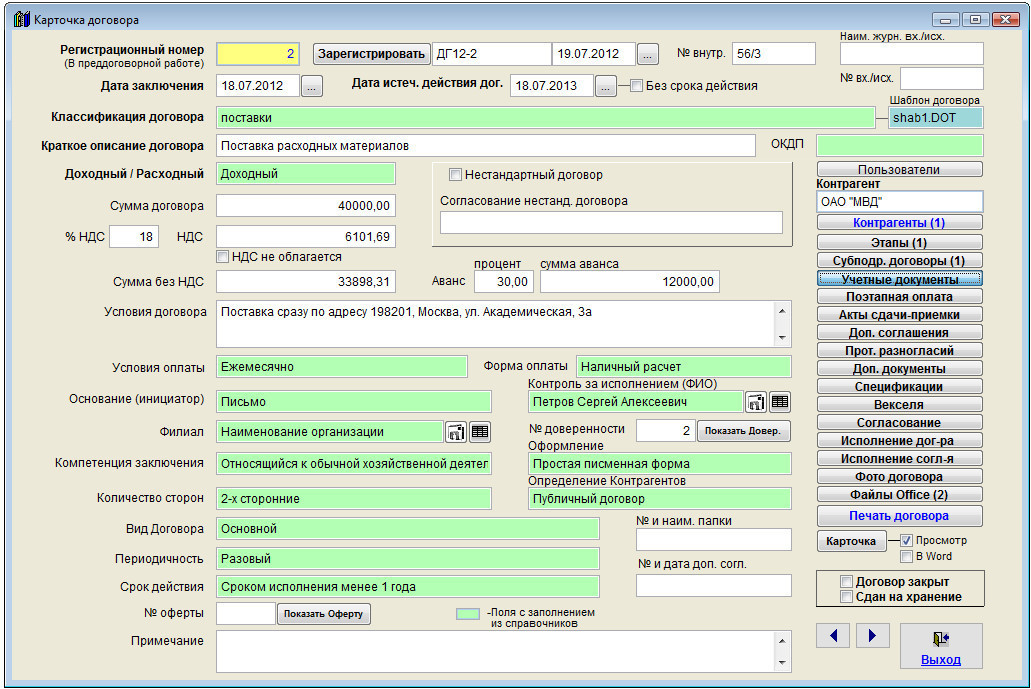The width and height of the screenshot is (1031, 689).
Task: Open the picker beside registration date 19.07.2012
Action: click(x=648, y=54)
